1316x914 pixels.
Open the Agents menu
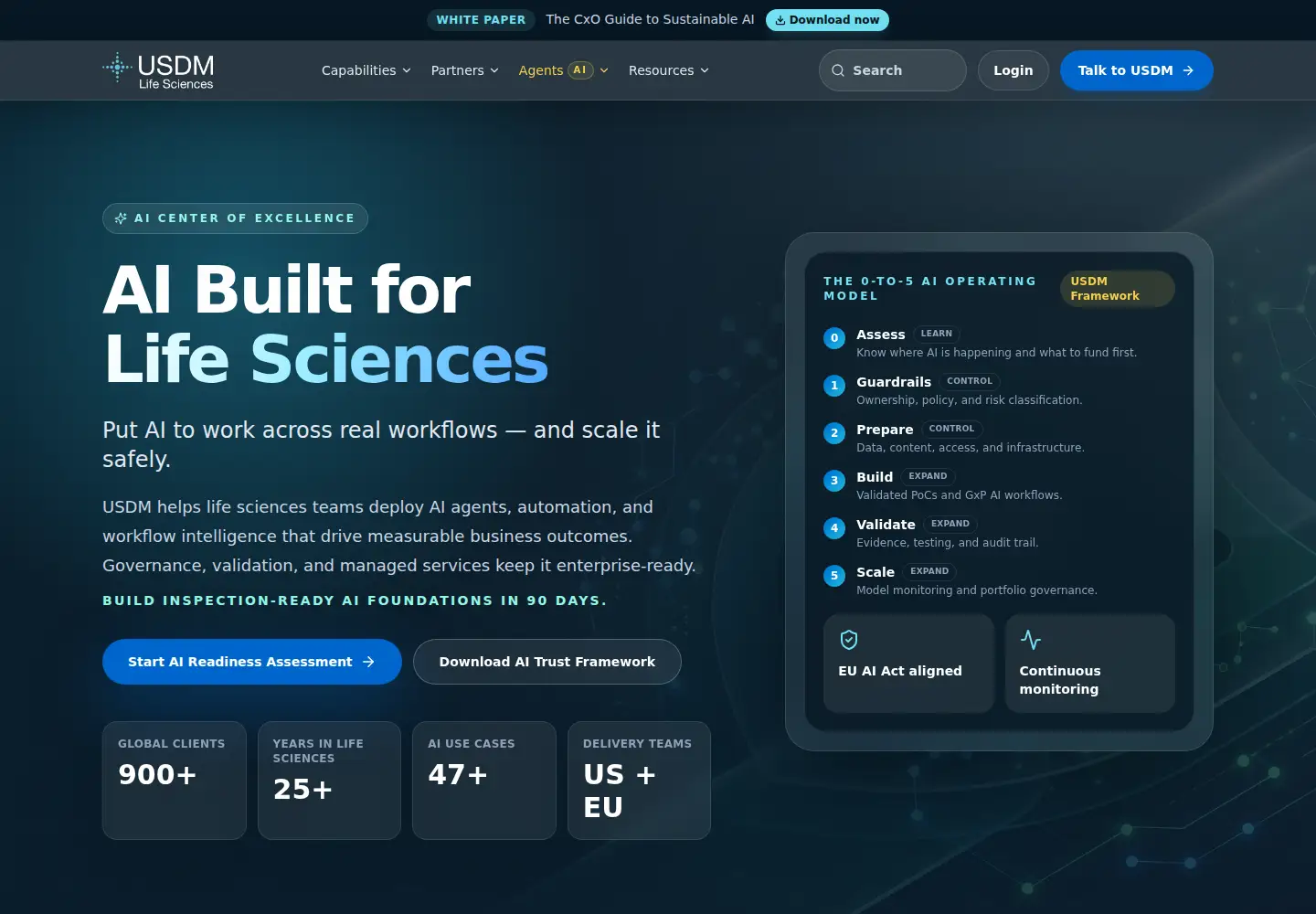(x=564, y=70)
